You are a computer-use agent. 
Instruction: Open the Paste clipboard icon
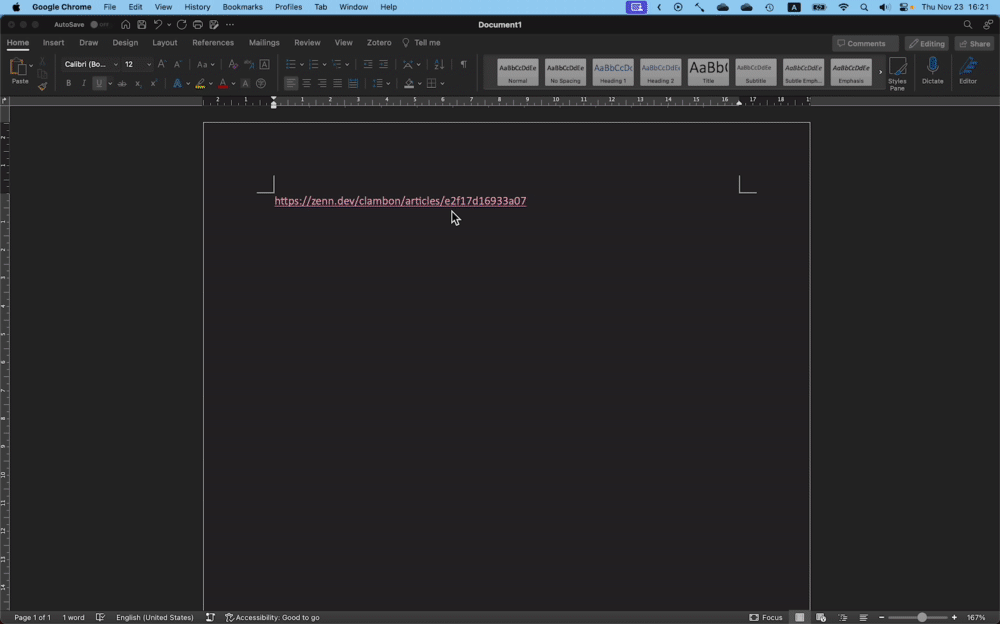[x=19, y=66]
